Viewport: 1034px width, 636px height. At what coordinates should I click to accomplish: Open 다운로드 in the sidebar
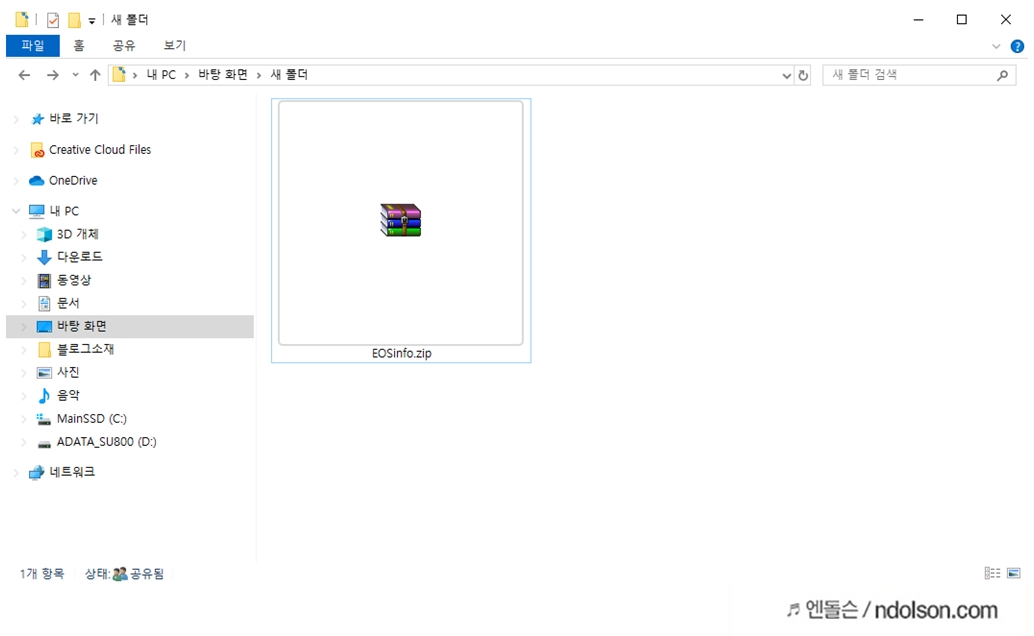pyautogui.click(x=79, y=257)
